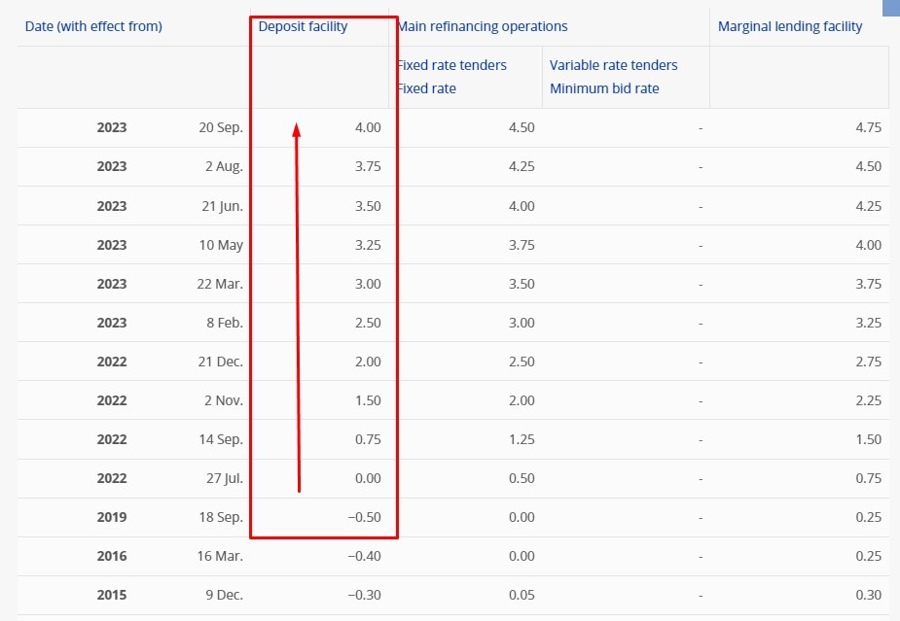Click the year 2019 cell
The width and height of the screenshot is (900, 621).
(111, 517)
